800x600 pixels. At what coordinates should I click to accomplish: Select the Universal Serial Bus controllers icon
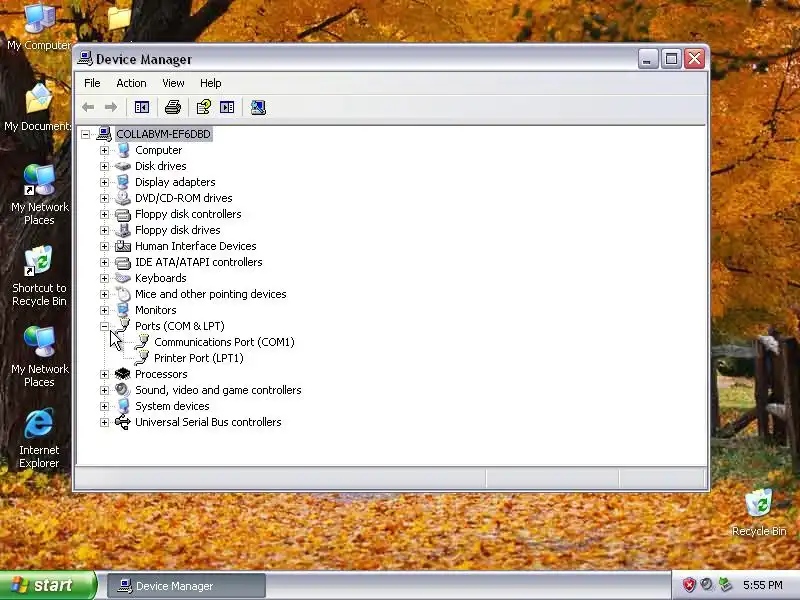122,422
